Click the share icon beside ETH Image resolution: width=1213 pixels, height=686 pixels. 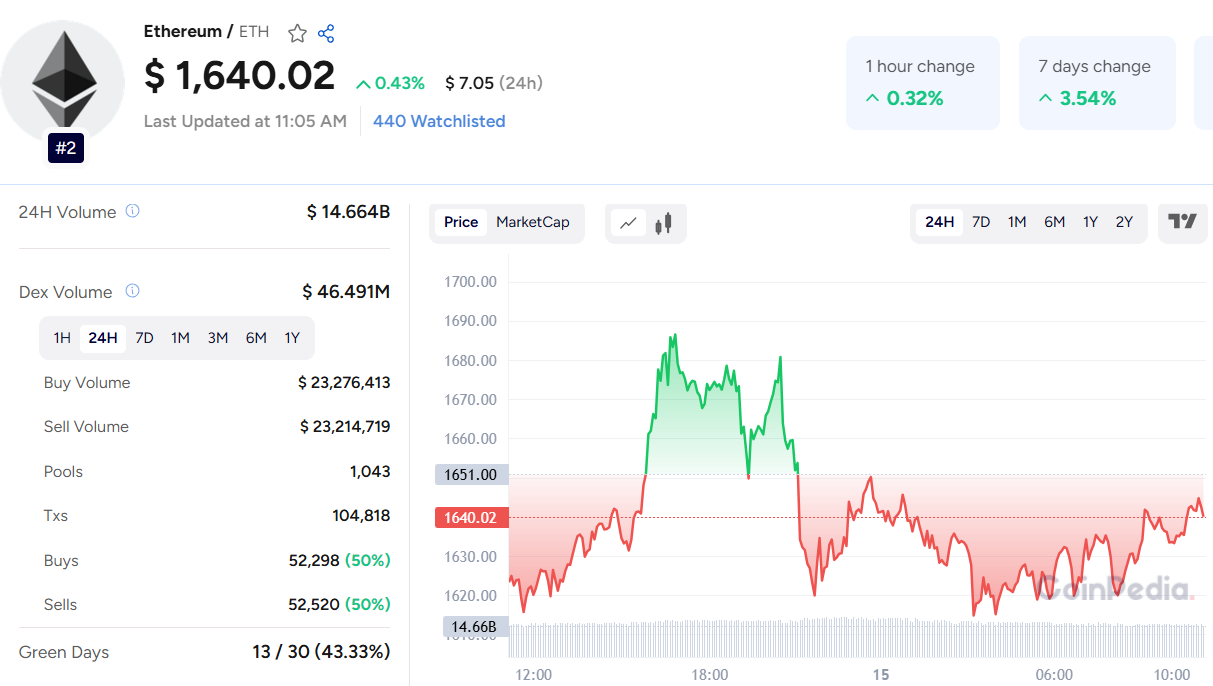point(326,33)
